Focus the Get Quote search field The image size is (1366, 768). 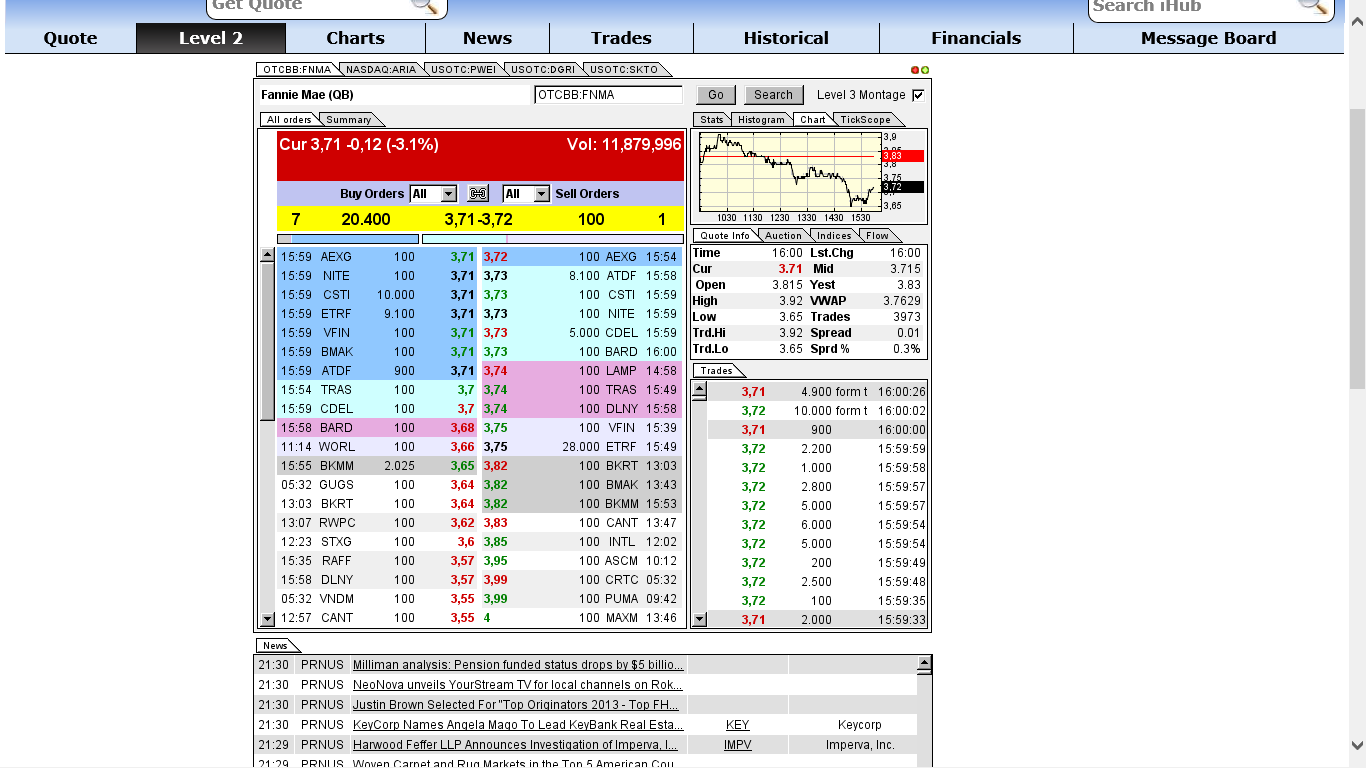[310, 6]
